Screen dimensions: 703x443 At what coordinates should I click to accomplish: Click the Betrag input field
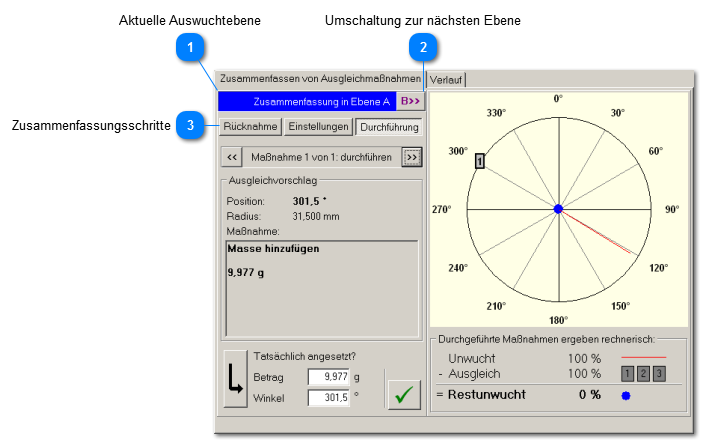pos(328,377)
